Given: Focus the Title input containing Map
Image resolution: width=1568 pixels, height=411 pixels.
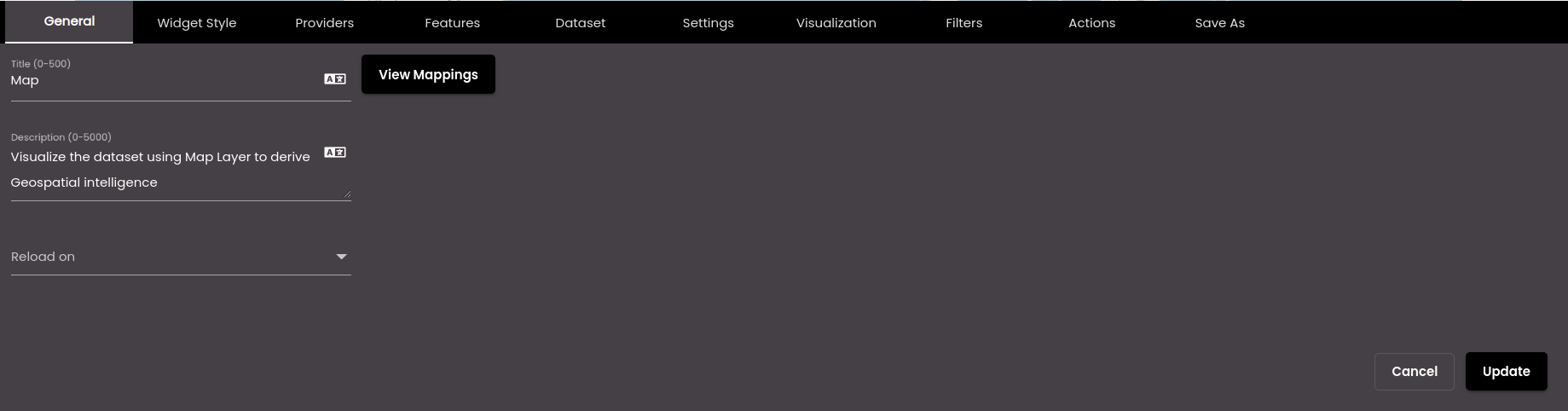Looking at the screenshot, I should pos(165,80).
